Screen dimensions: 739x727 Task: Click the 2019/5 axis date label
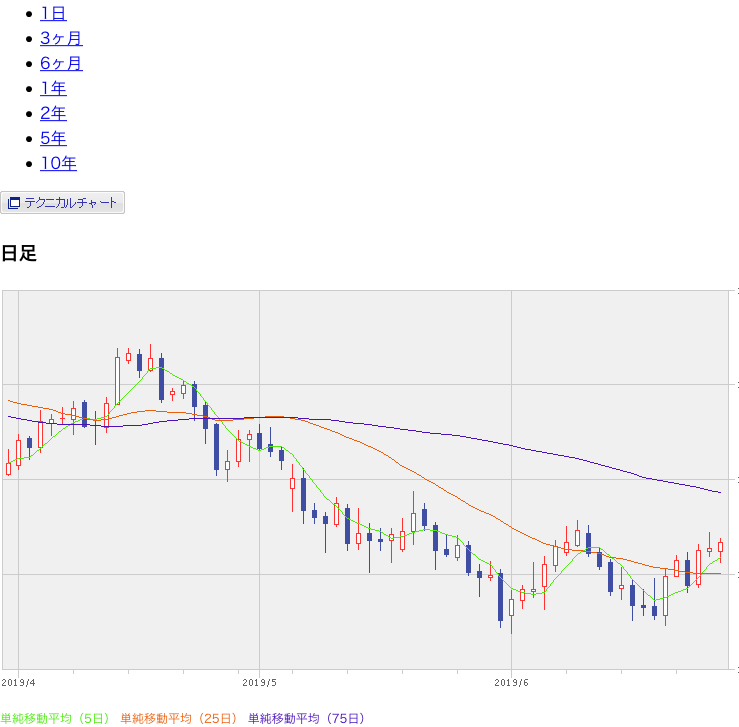coord(259,683)
